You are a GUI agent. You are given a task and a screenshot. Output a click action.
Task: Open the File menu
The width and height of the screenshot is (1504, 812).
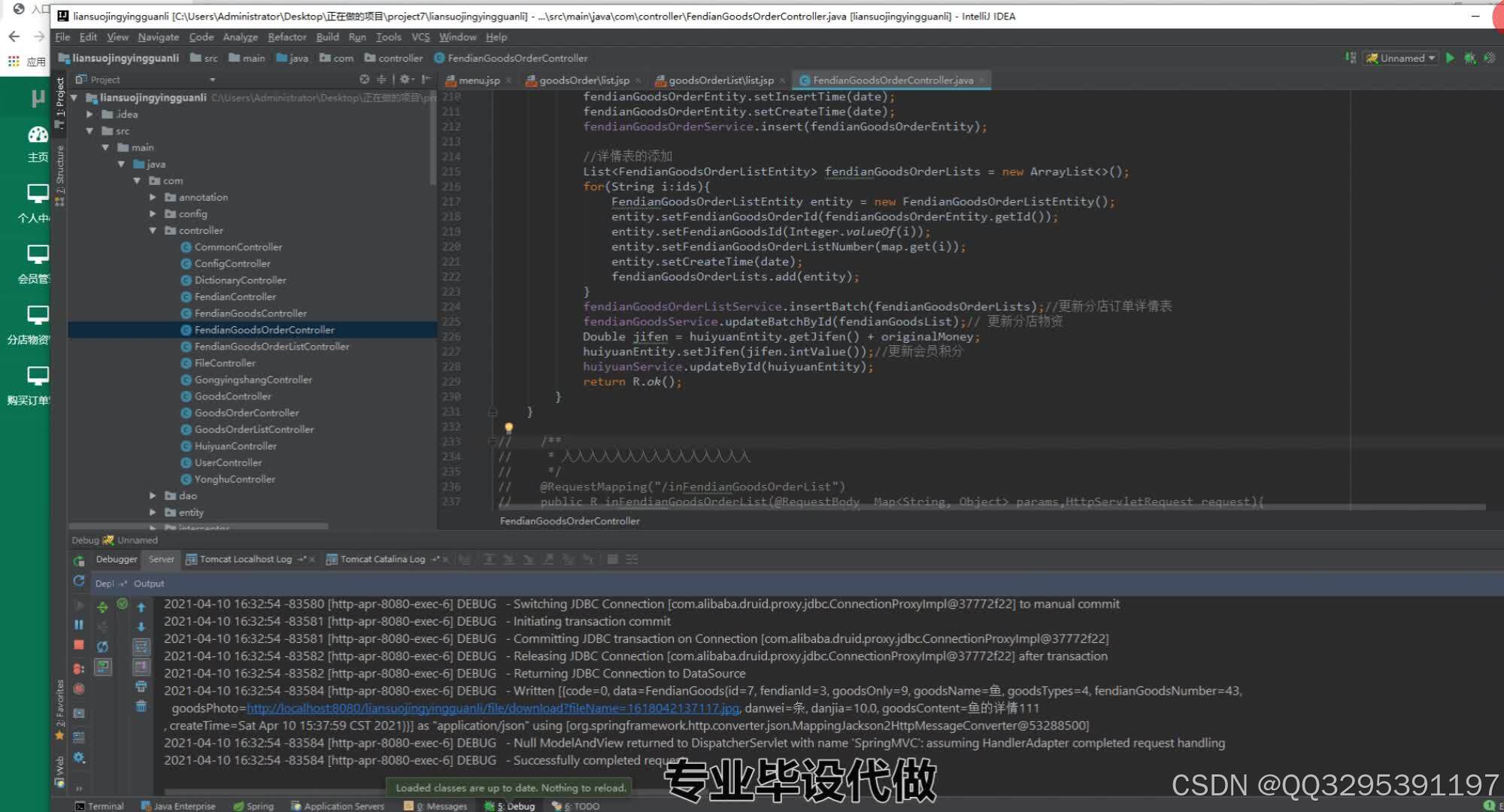pos(62,37)
